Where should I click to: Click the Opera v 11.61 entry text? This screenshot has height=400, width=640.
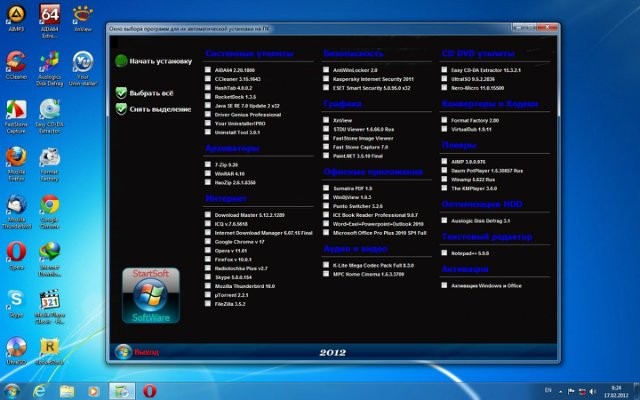[x=231, y=251]
